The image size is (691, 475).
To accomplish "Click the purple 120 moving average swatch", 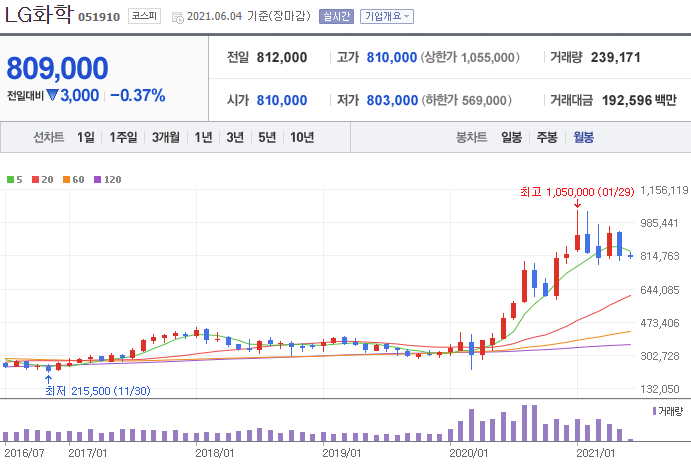I will [98, 180].
